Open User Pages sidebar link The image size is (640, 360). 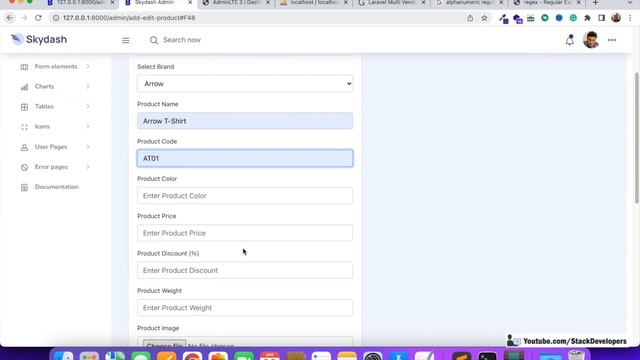pyautogui.click(x=51, y=147)
